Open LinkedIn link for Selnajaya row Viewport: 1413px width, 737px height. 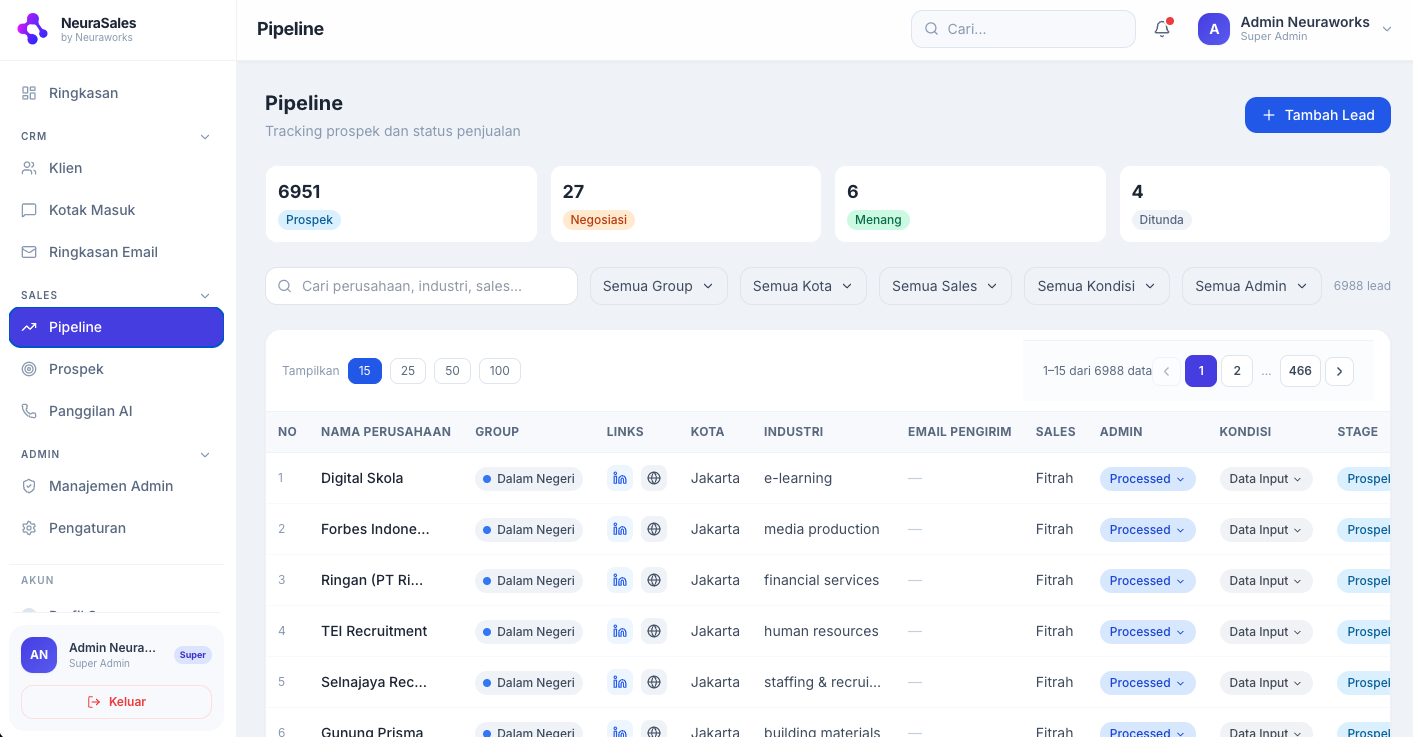[620, 682]
